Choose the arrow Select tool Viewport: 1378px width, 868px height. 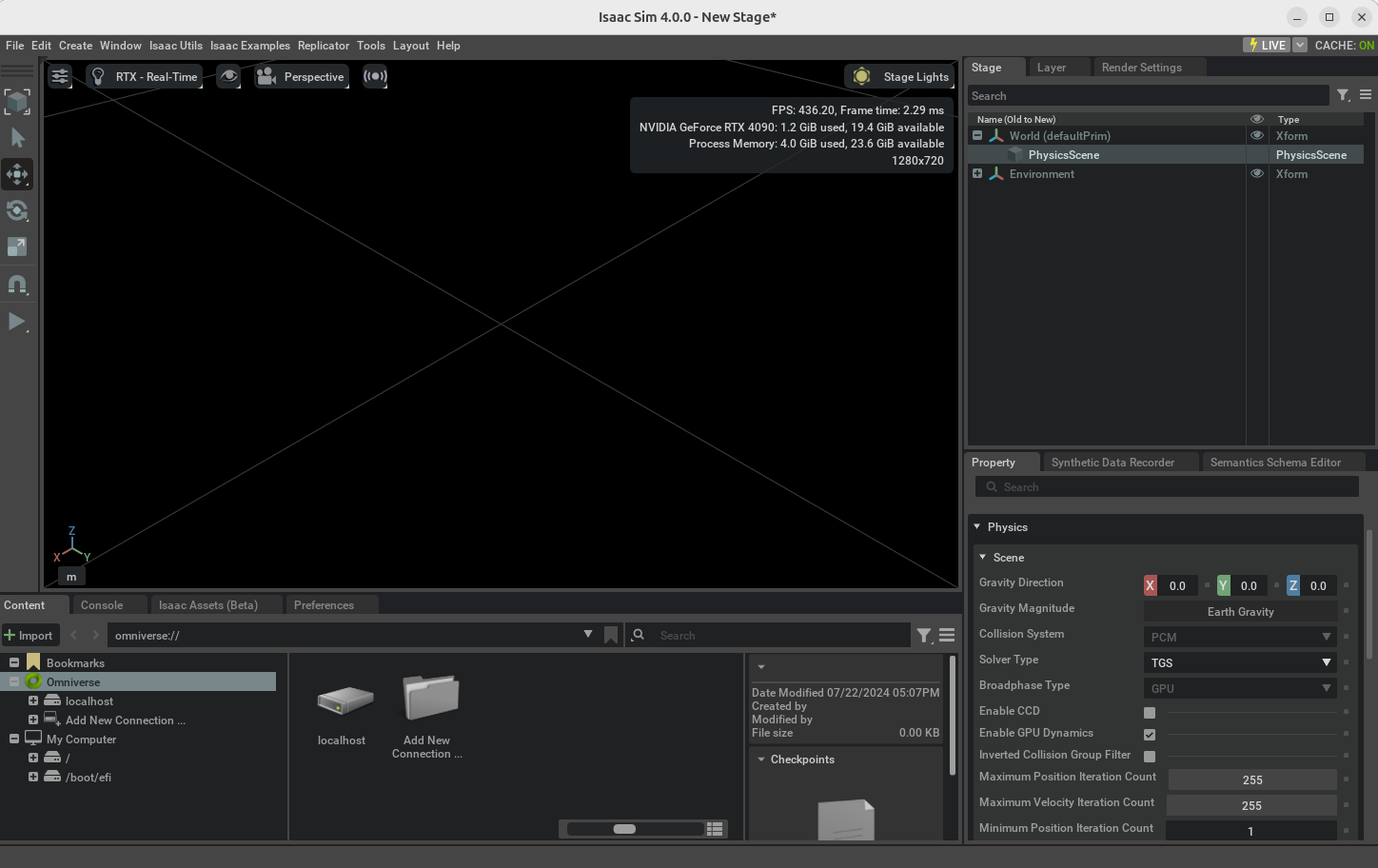tap(17, 138)
